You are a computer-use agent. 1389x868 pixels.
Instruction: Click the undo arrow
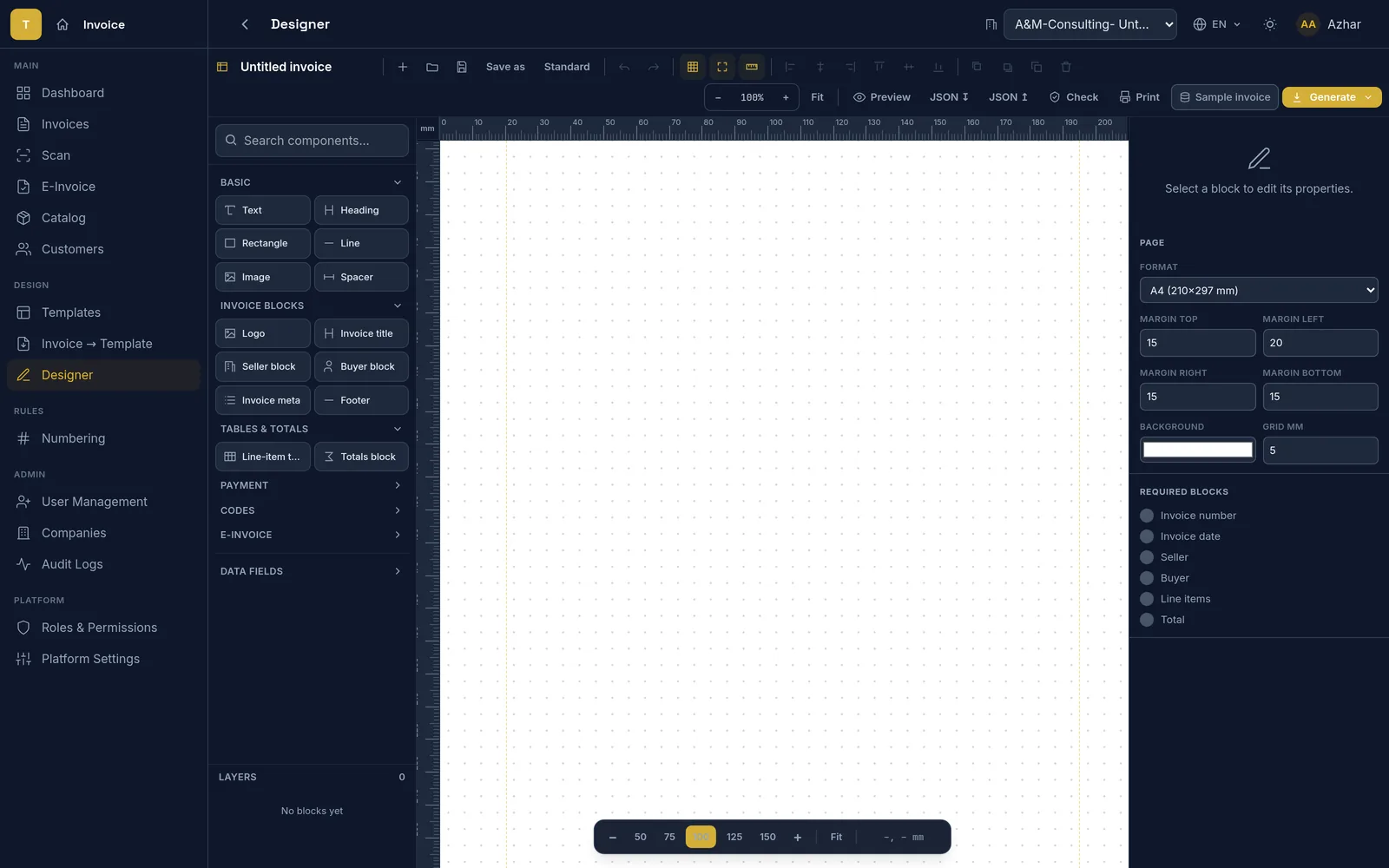coord(624,67)
